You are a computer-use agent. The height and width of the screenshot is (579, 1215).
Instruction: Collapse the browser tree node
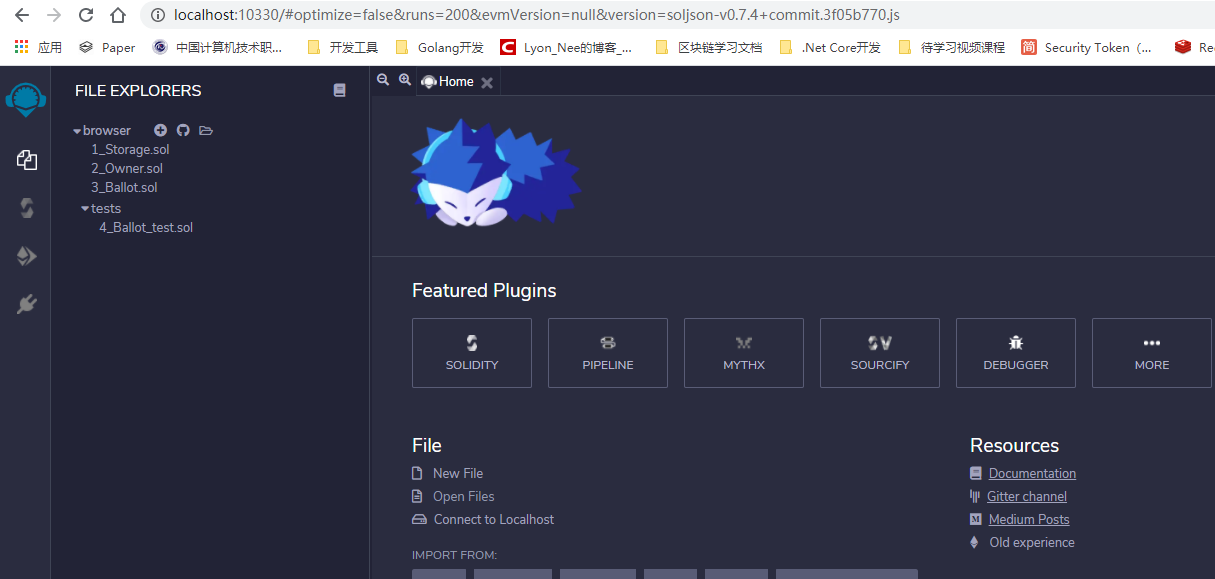click(x=77, y=131)
